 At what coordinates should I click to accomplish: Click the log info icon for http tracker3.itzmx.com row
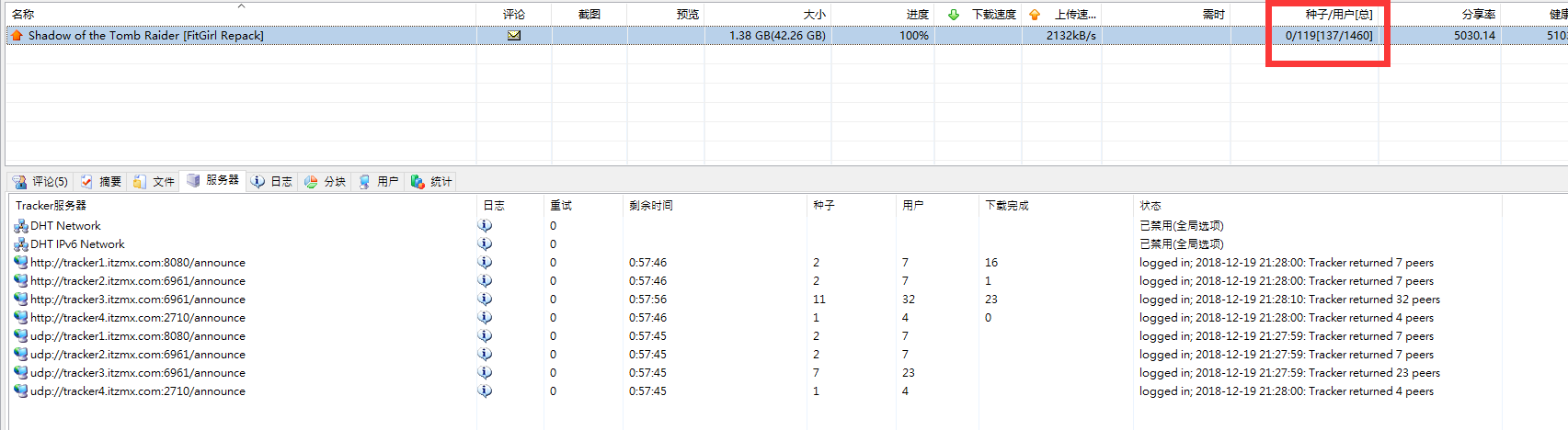pyautogui.click(x=485, y=300)
